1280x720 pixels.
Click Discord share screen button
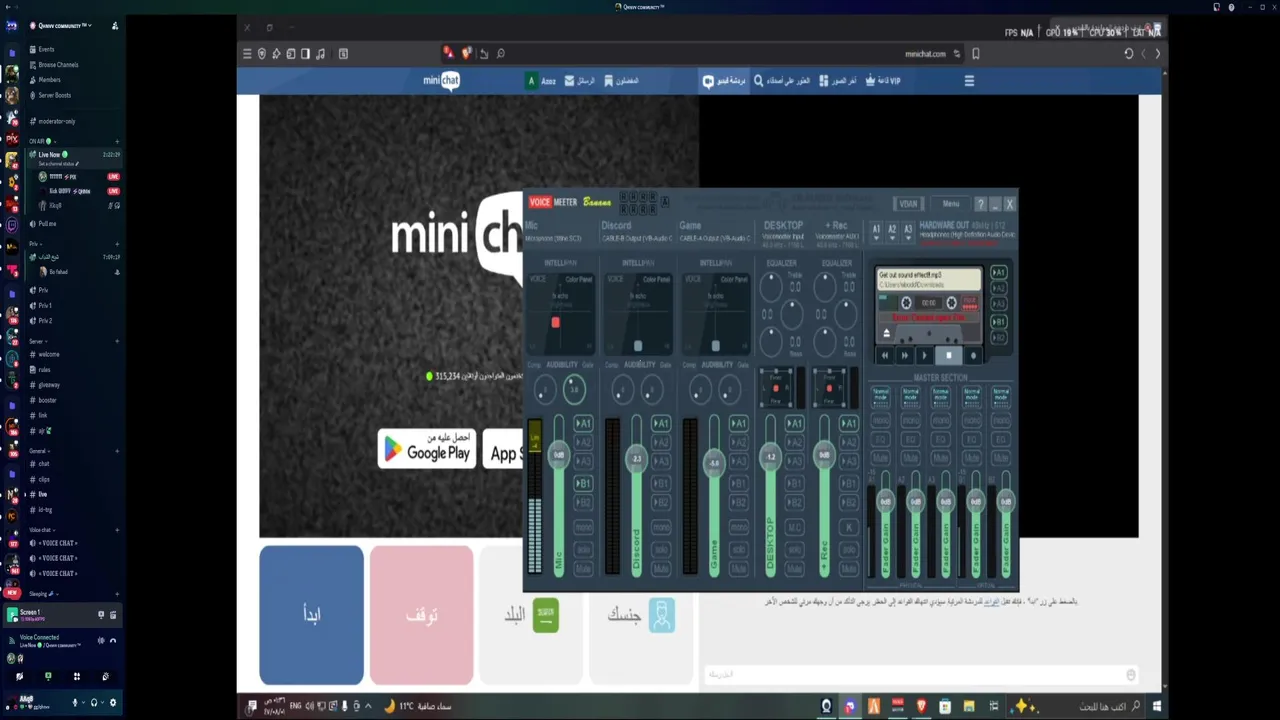[47, 677]
